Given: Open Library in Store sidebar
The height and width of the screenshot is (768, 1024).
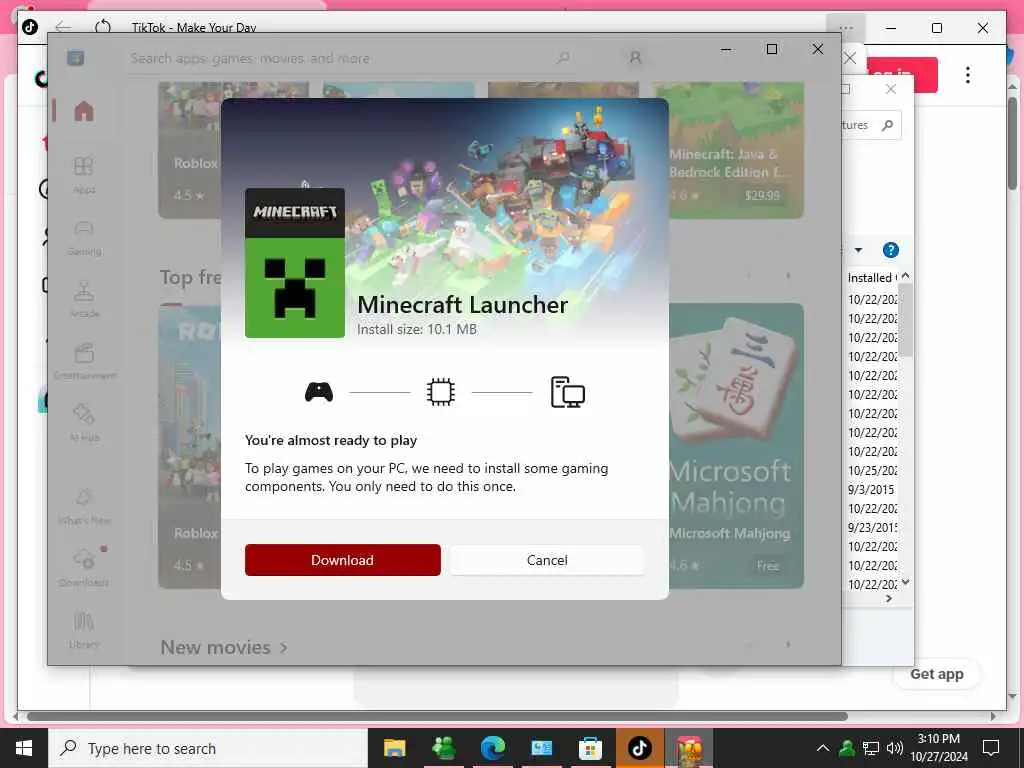Looking at the screenshot, I should pyautogui.click(x=84, y=630).
